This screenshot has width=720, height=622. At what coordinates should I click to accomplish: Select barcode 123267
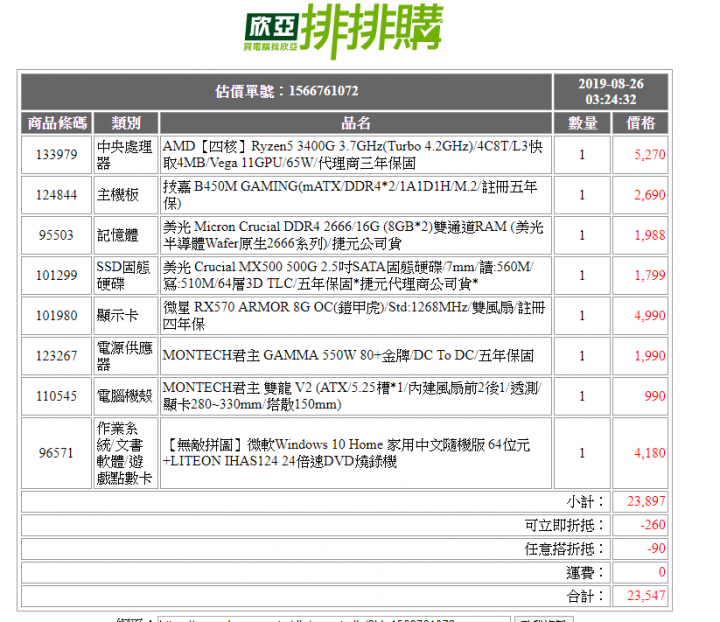(x=56, y=356)
